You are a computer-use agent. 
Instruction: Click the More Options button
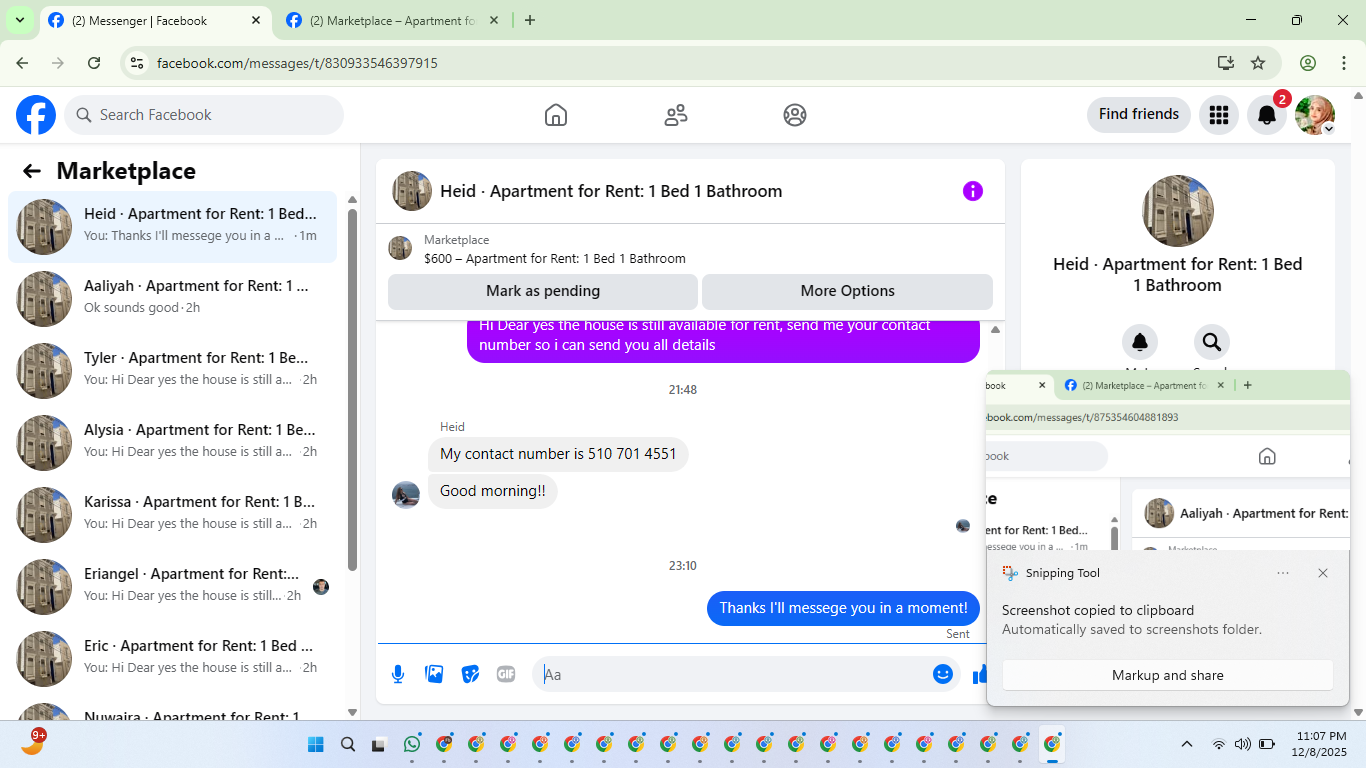(x=848, y=291)
